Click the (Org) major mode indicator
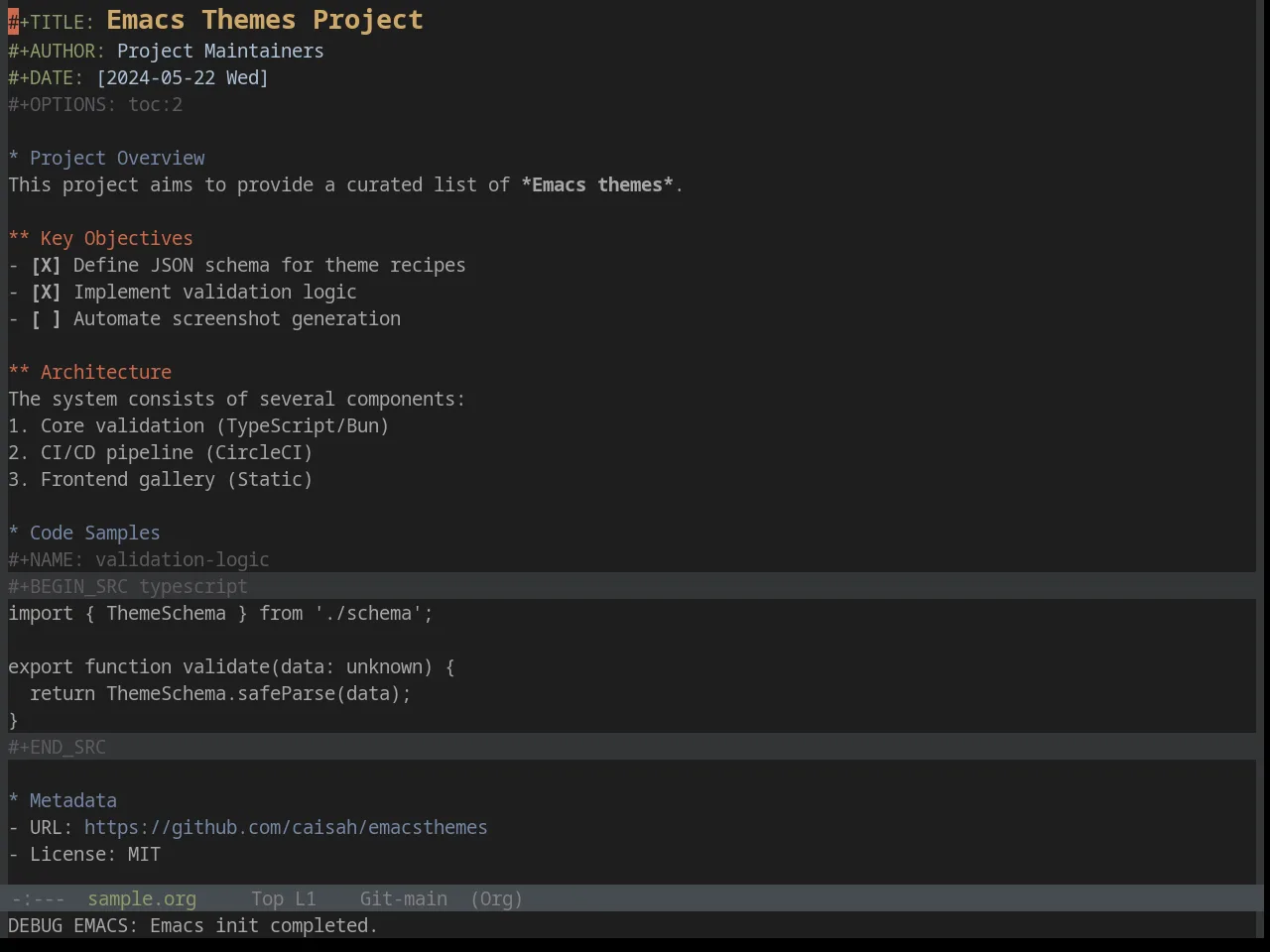This screenshot has height=952, width=1270. point(496,899)
